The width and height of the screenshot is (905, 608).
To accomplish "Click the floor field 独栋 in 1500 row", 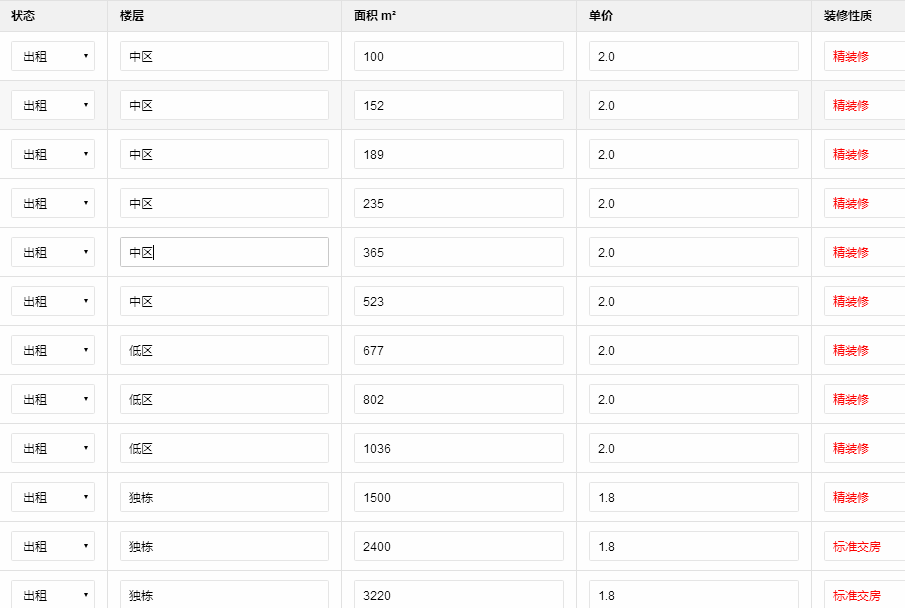I will point(224,497).
